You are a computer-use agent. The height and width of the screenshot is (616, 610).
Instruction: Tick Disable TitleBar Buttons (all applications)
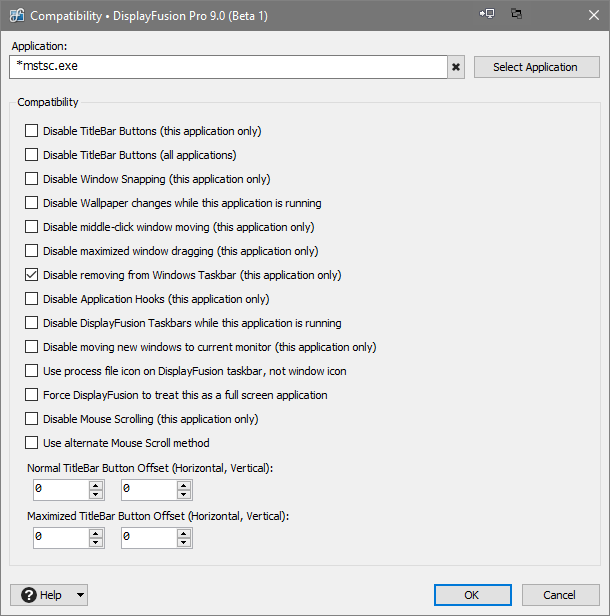coord(32,155)
